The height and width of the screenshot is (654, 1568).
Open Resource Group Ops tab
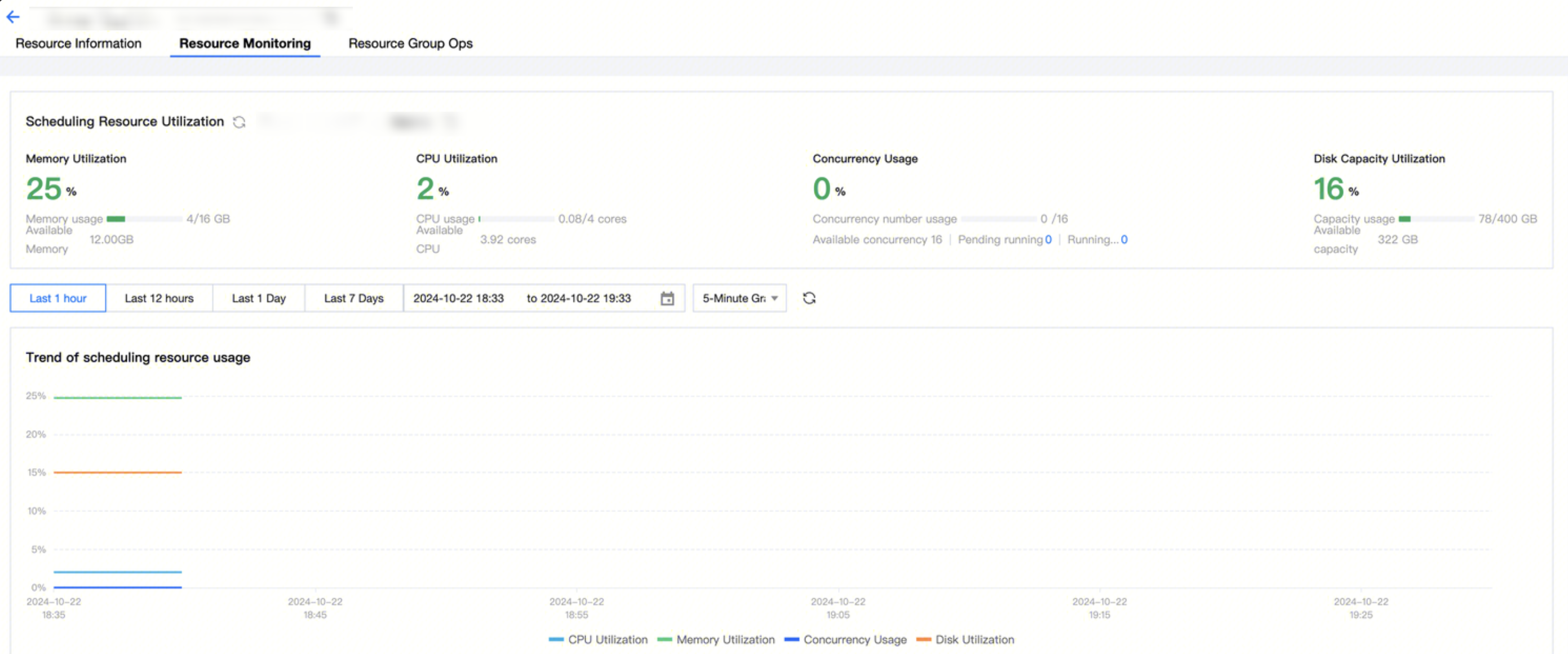[410, 43]
